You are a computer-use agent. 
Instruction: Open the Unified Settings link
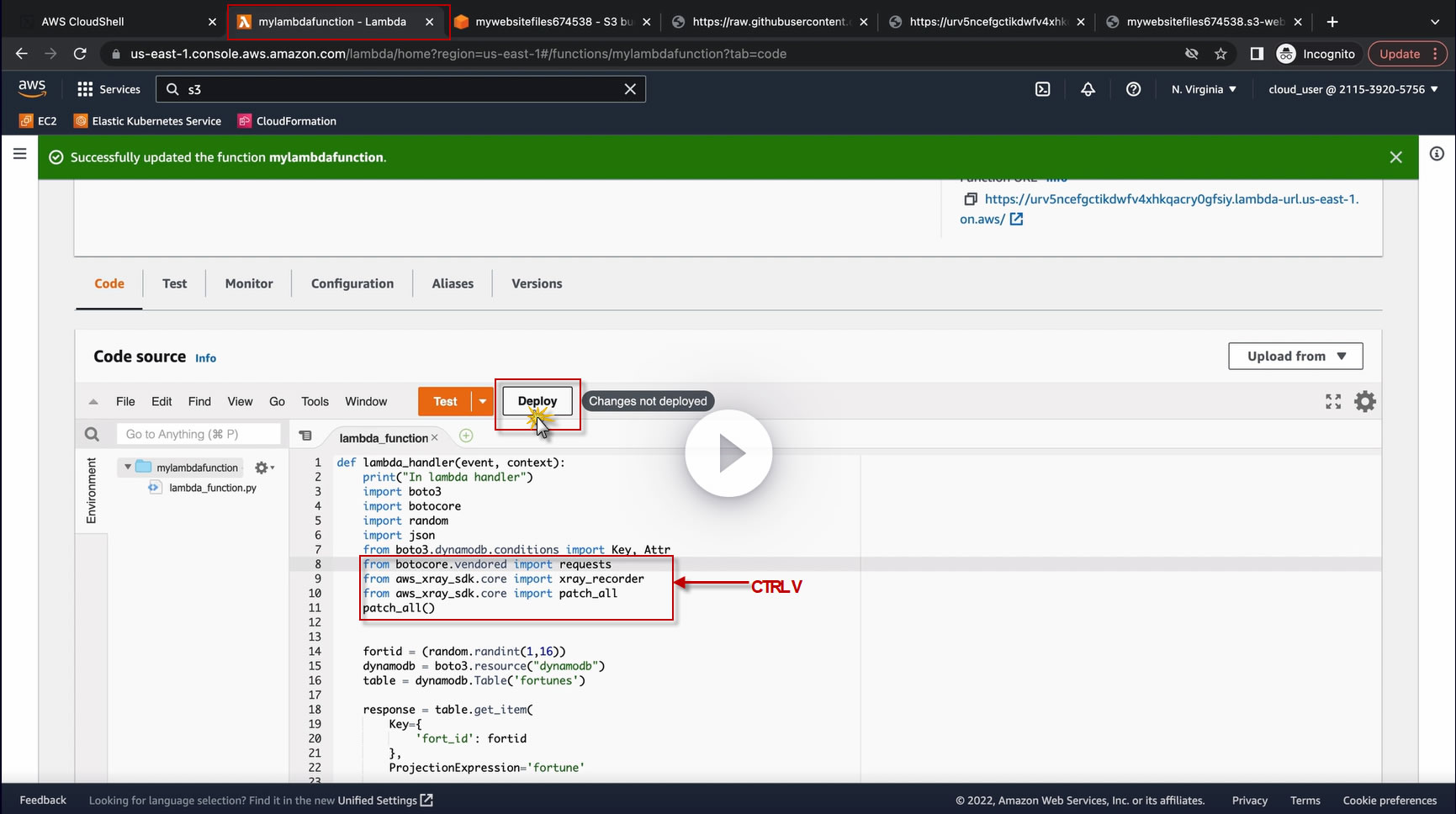click(x=385, y=801)
